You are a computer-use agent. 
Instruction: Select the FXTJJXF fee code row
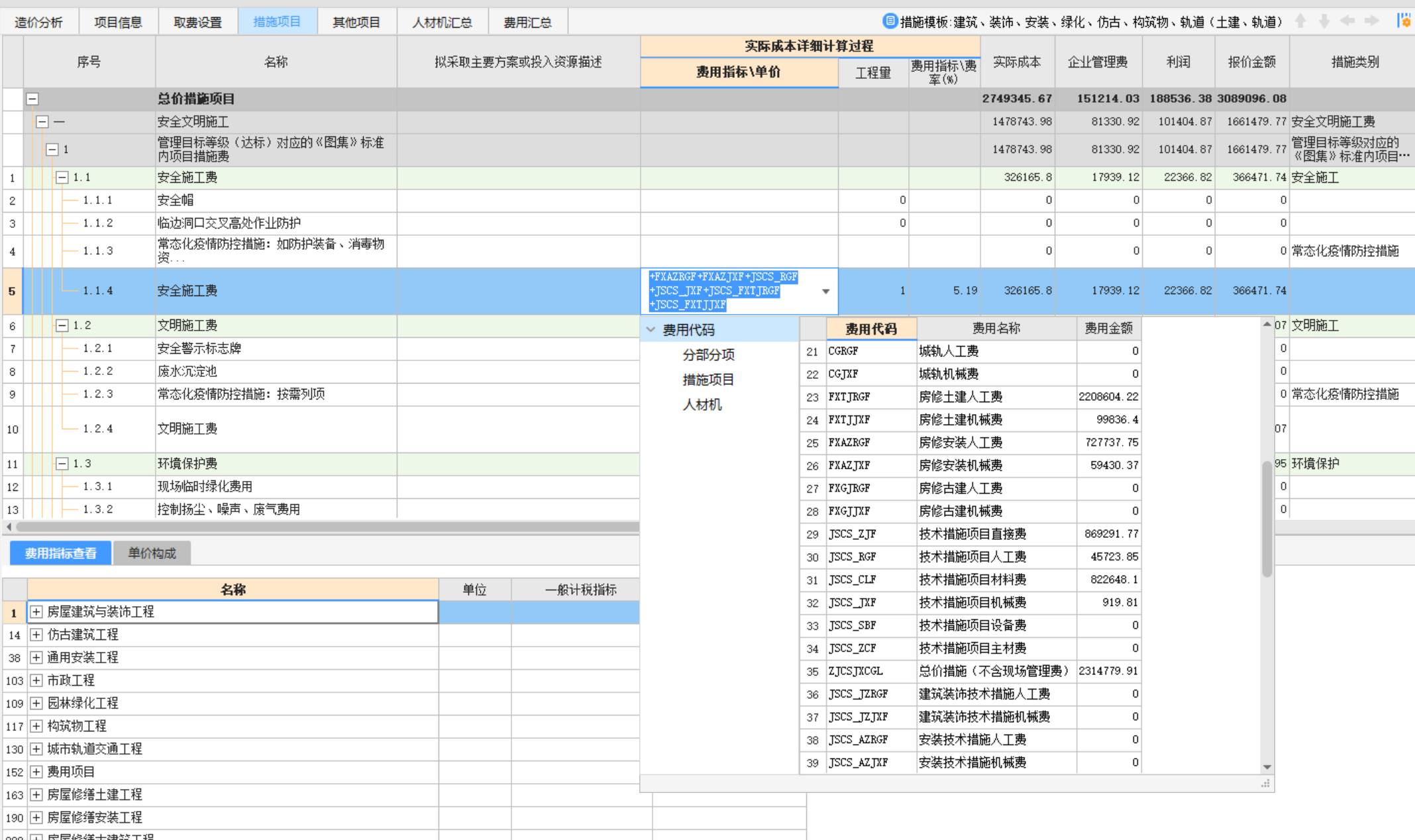coord(970,420)
